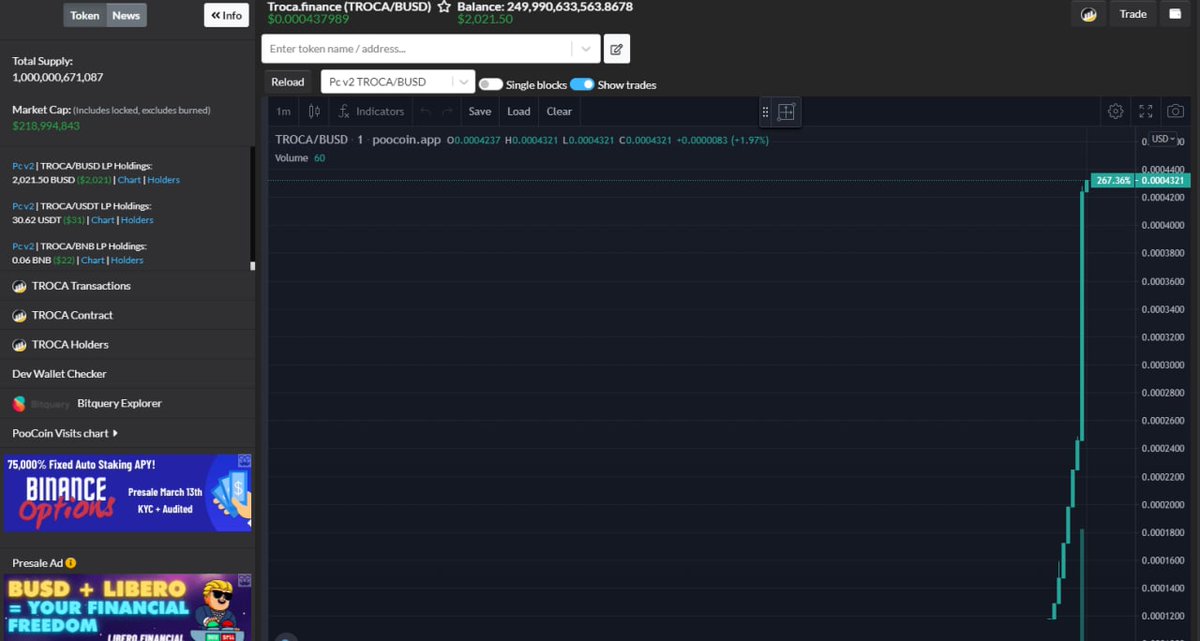Open Bitquery Explorer link
The width and height of the screenshot is (1200, 641).
coord(119,404)
